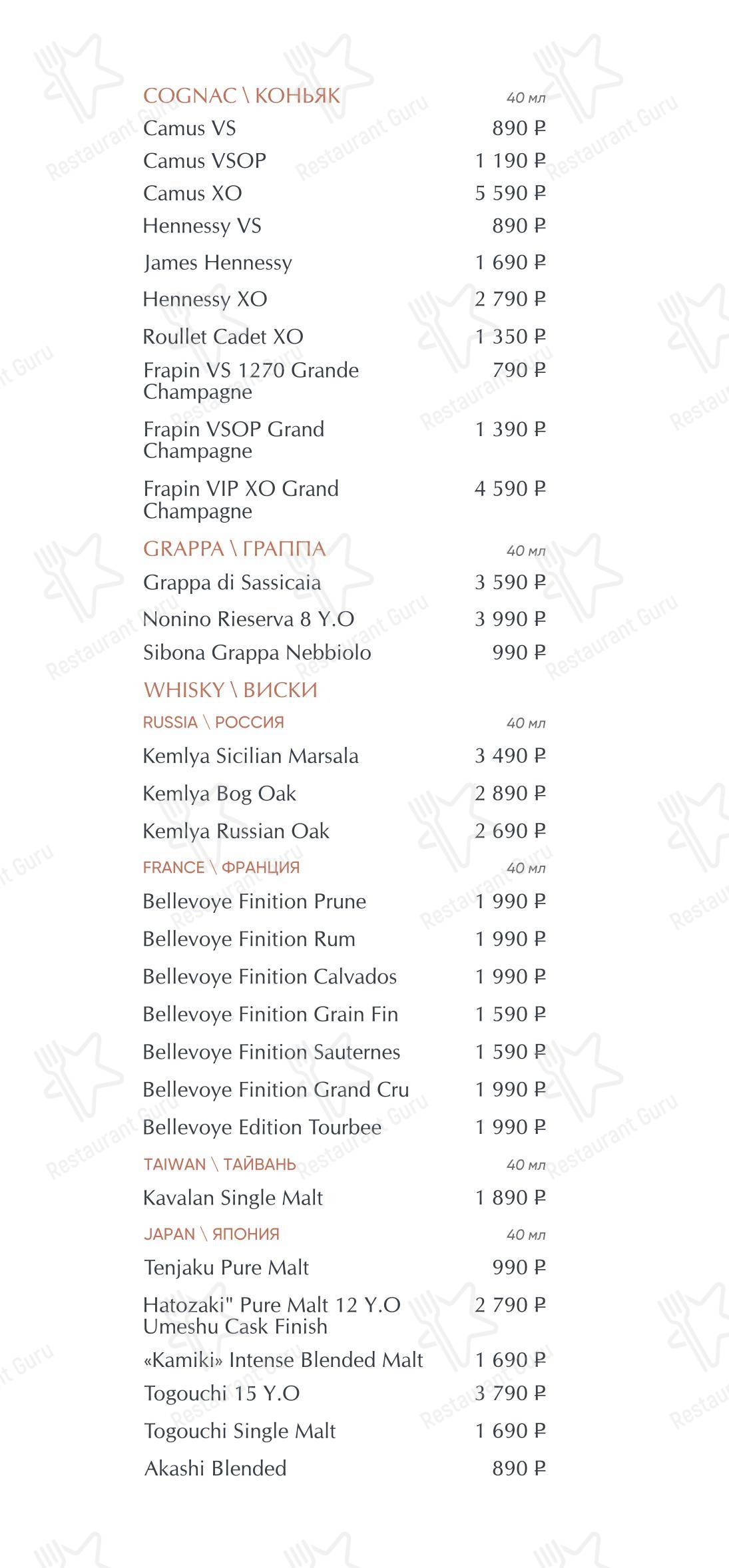Choose Bellevoye Edition Tourbee

(262, 1127)
